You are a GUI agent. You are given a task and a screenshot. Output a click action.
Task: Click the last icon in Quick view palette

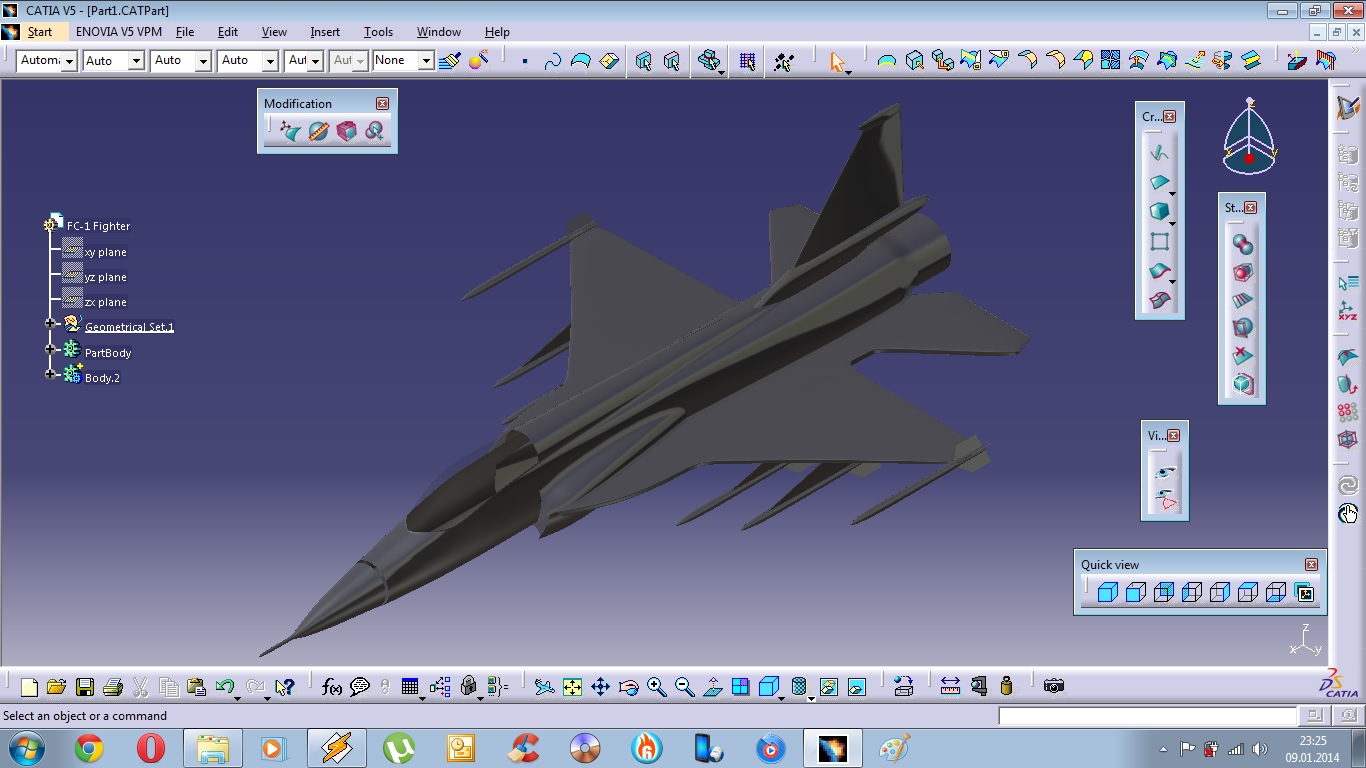click(x=1304, y=593)
